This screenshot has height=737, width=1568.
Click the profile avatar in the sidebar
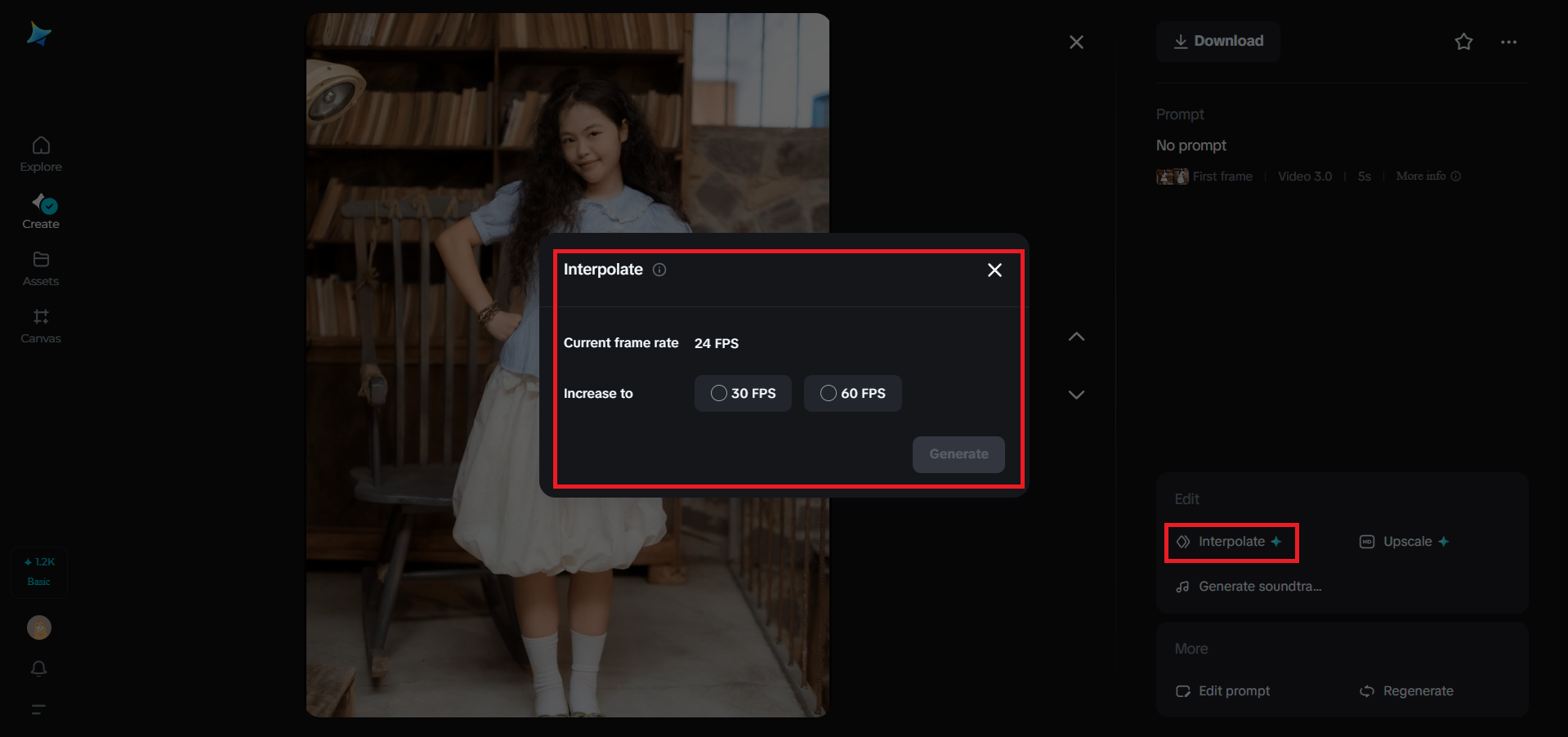[38, 628]
